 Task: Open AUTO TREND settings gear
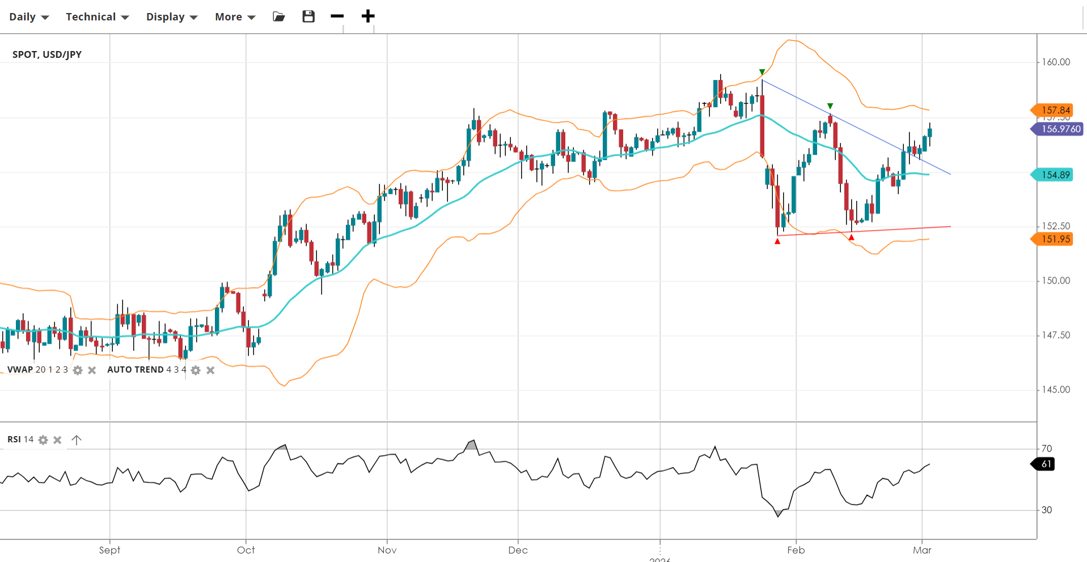pyautogui.click(x=196, y=370)
